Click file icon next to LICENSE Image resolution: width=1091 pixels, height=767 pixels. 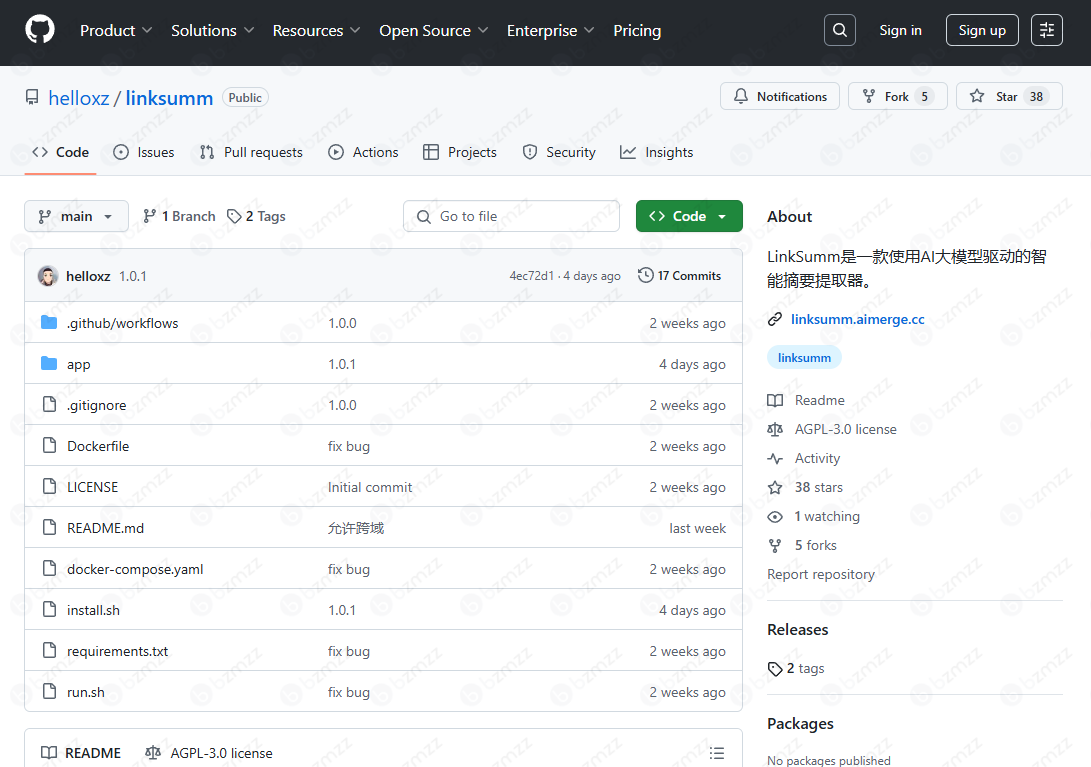pos(49,487)
